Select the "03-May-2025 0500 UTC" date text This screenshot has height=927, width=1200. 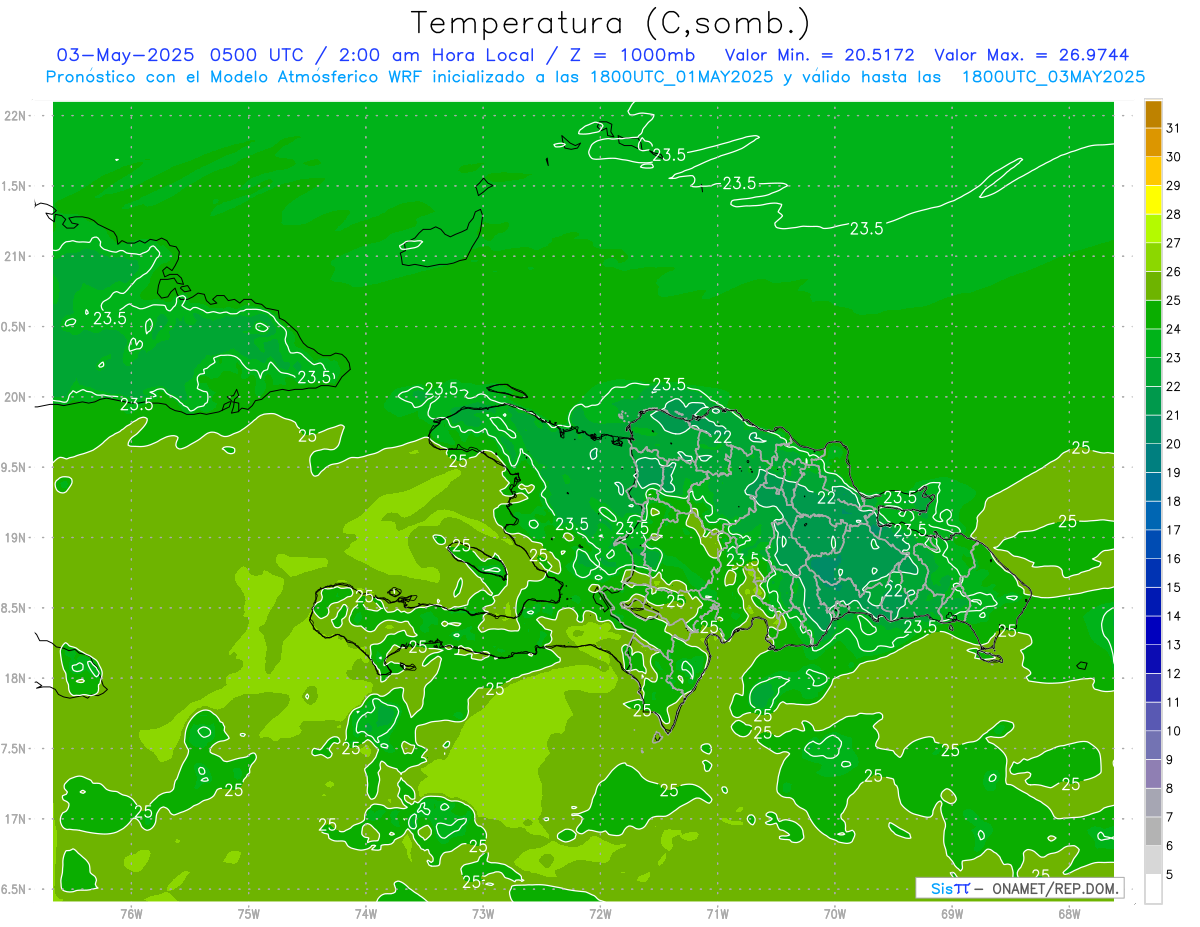[x=180, y=55]
